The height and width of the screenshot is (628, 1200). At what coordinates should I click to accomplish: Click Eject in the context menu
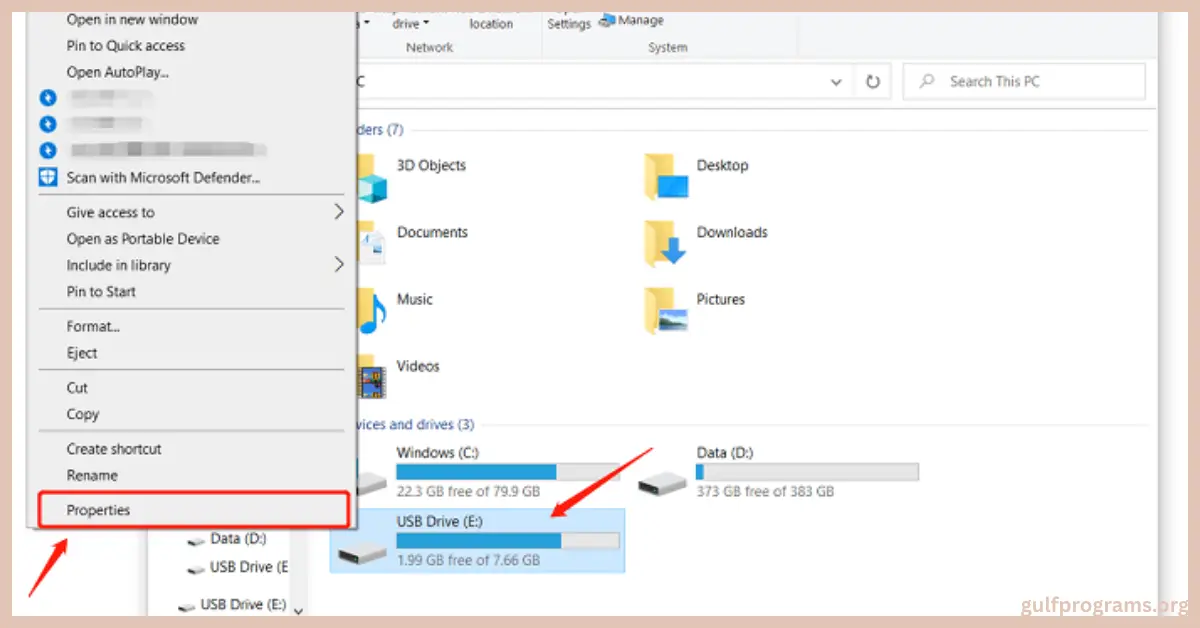(82, 353)
